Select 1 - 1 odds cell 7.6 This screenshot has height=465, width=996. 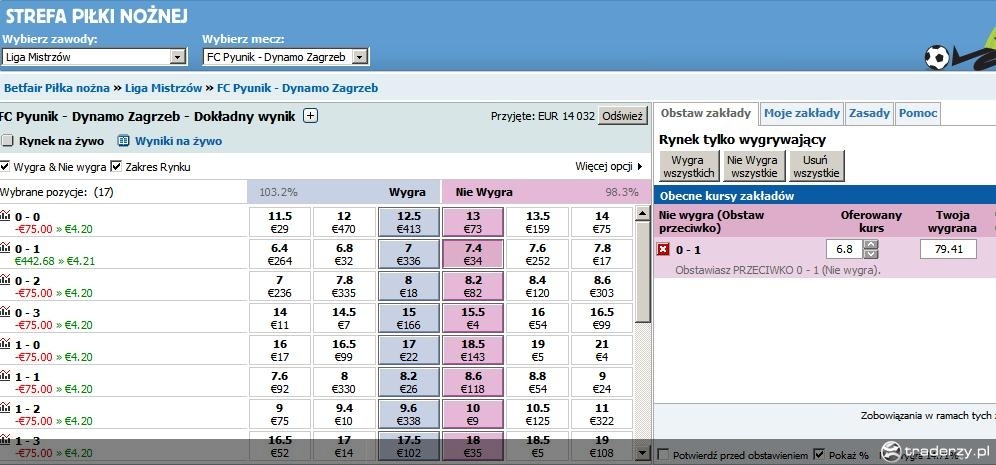click(279, 382)
